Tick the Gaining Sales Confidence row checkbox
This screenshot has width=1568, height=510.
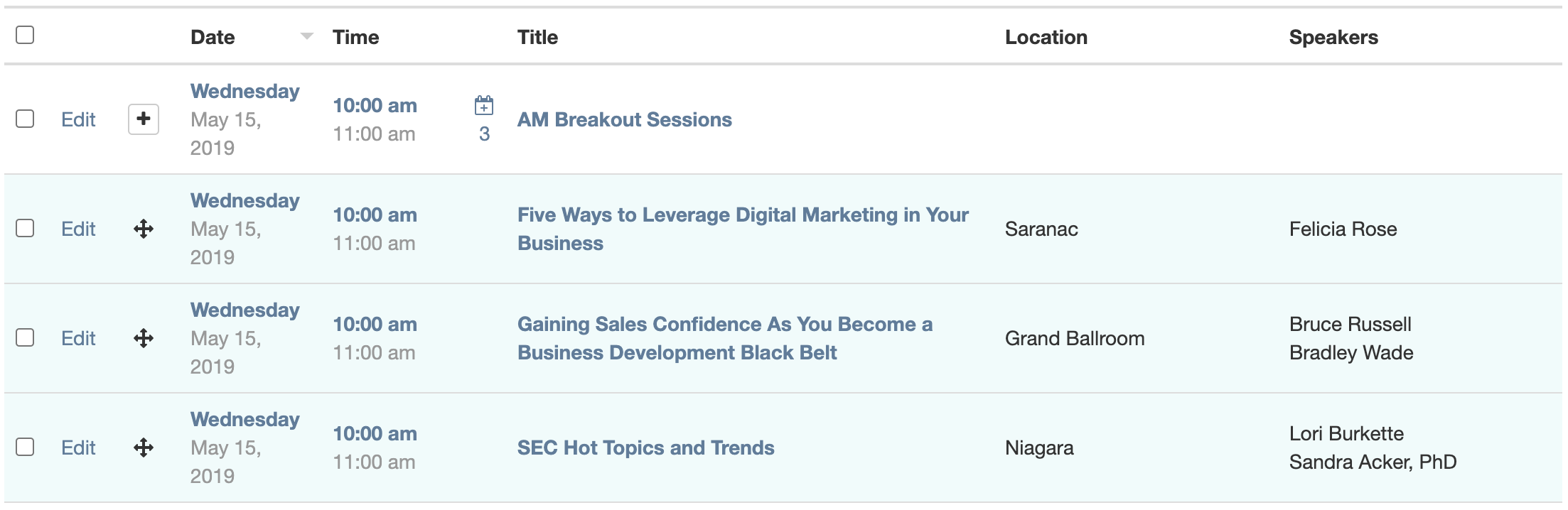(25, 337)
